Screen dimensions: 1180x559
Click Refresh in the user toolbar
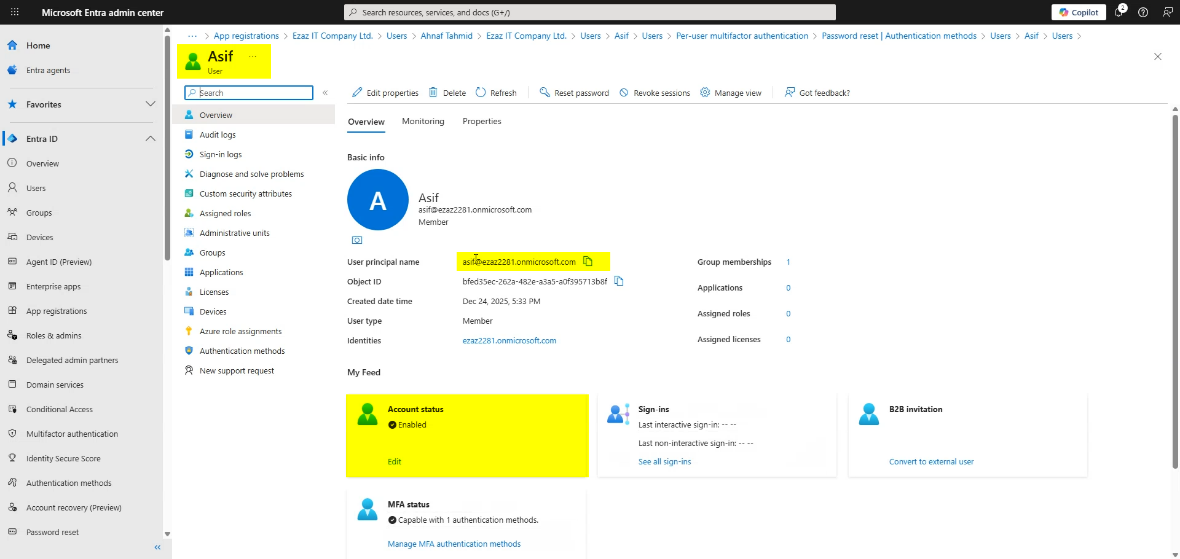pos(496,93)
